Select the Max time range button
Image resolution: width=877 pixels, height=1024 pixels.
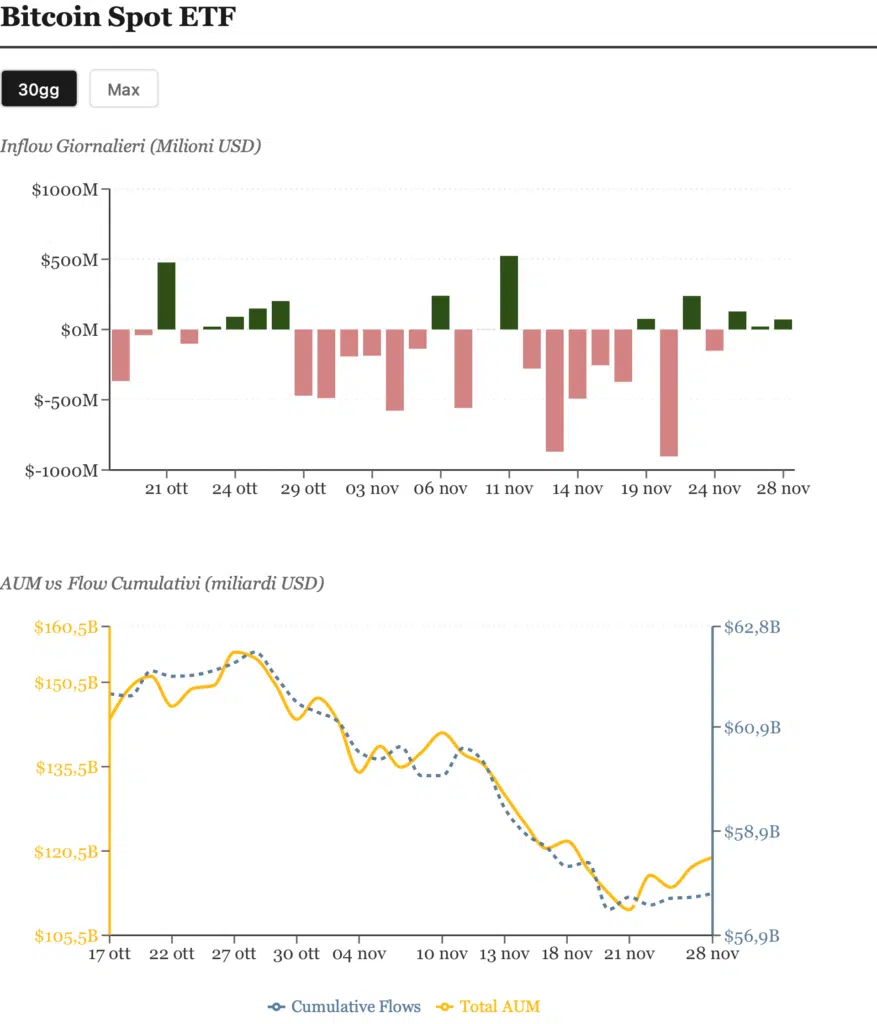point(123,88)
